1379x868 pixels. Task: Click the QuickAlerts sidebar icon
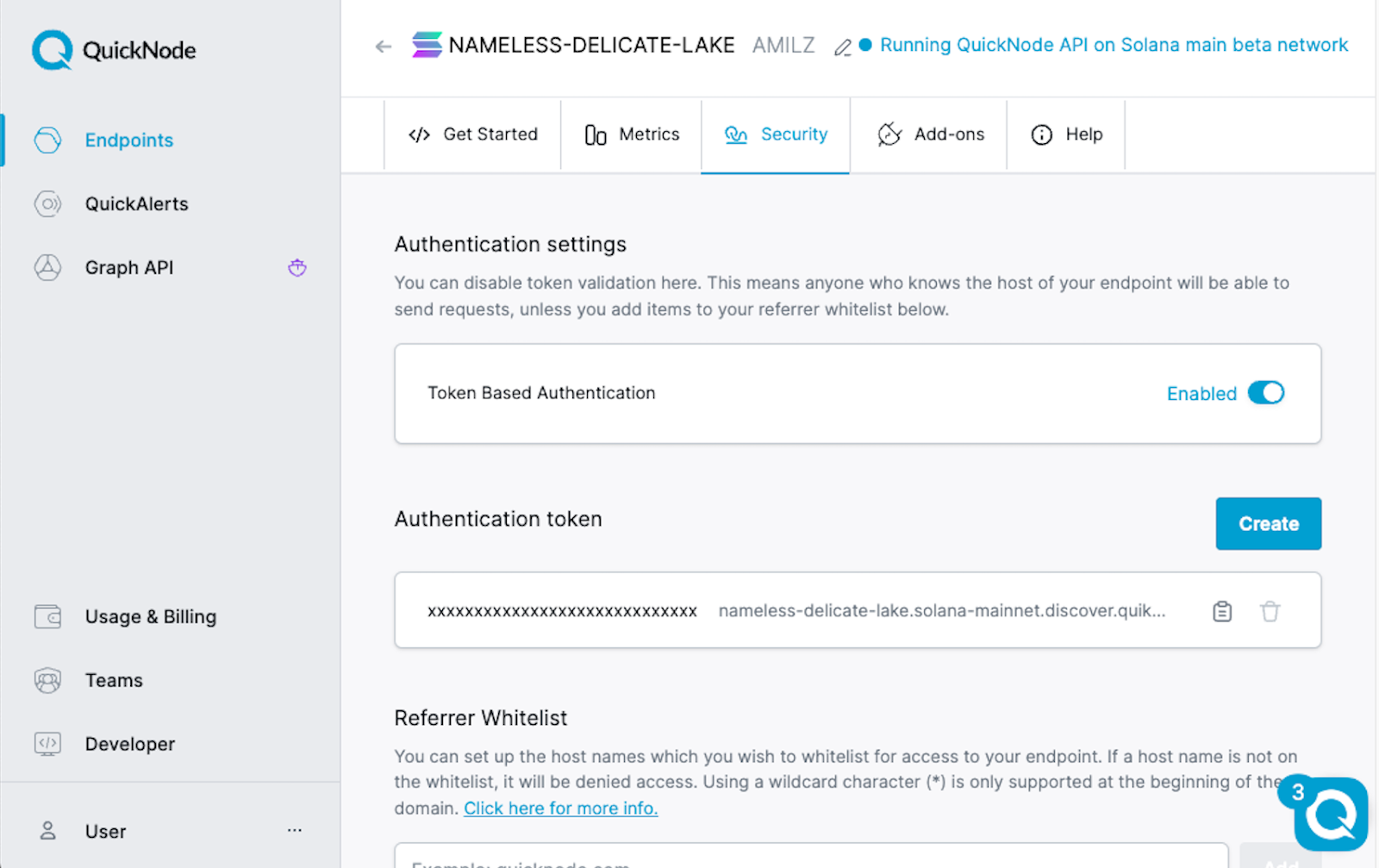(47, 203)
